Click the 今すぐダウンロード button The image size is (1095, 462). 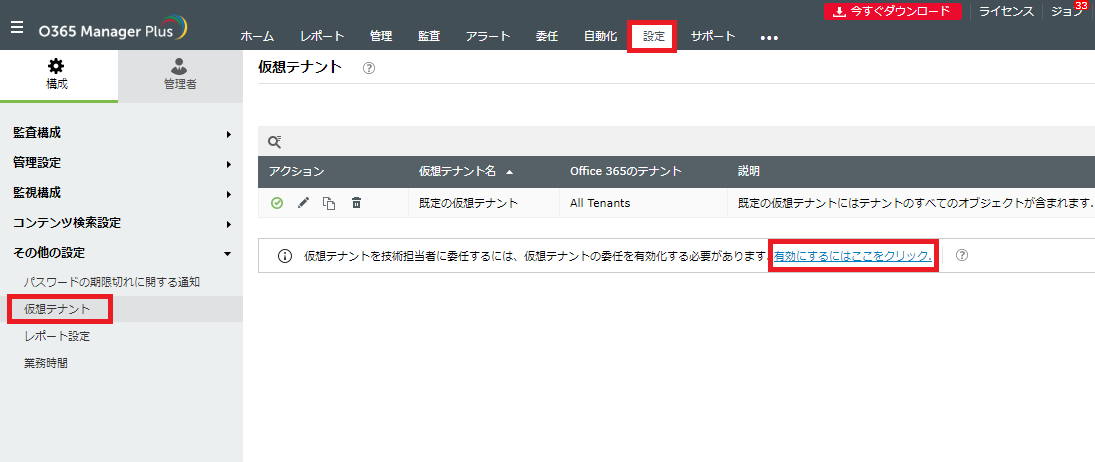pyautogui.click(x=892, y=11)
